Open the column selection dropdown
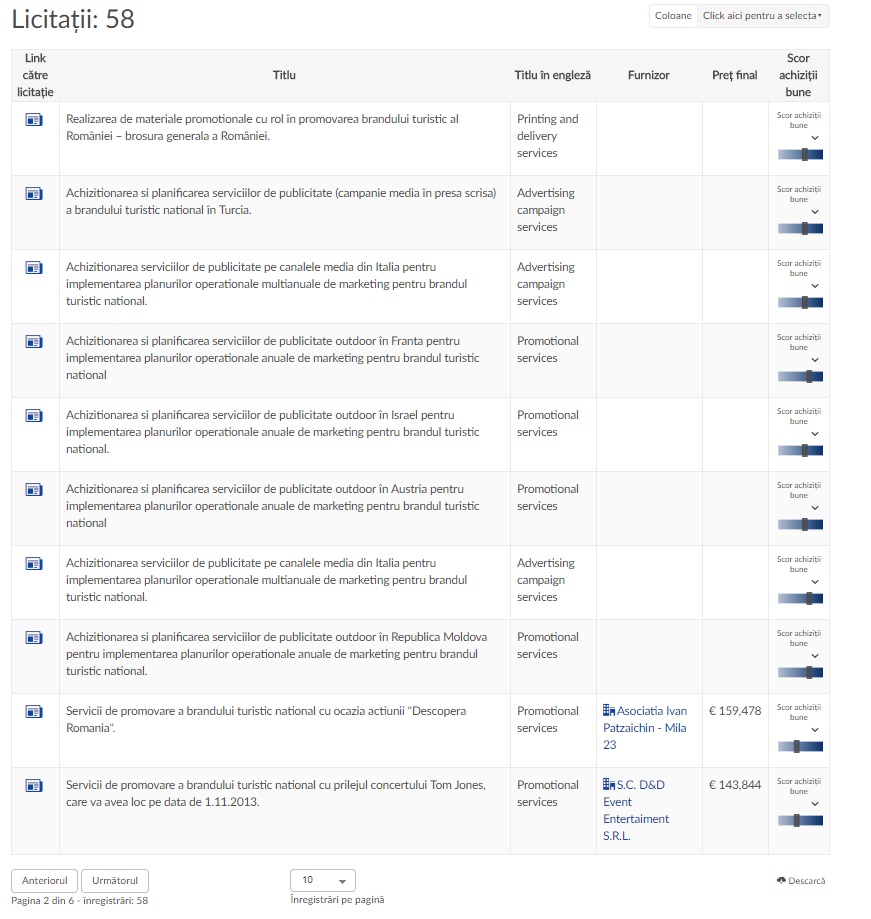The height and width of the screenshot is (919, 871). point(763,16)
